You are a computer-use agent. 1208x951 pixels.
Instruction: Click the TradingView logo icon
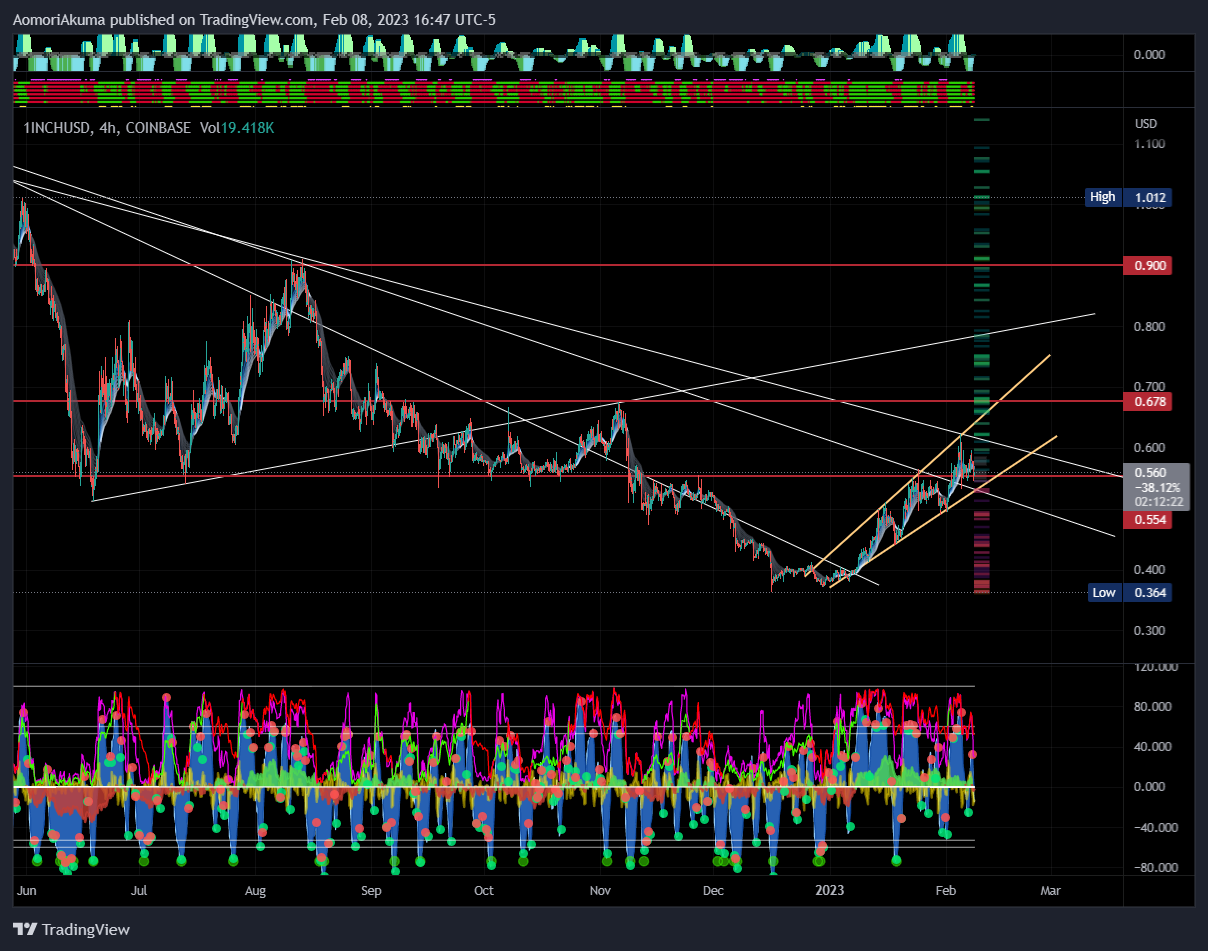coord(23,930)
